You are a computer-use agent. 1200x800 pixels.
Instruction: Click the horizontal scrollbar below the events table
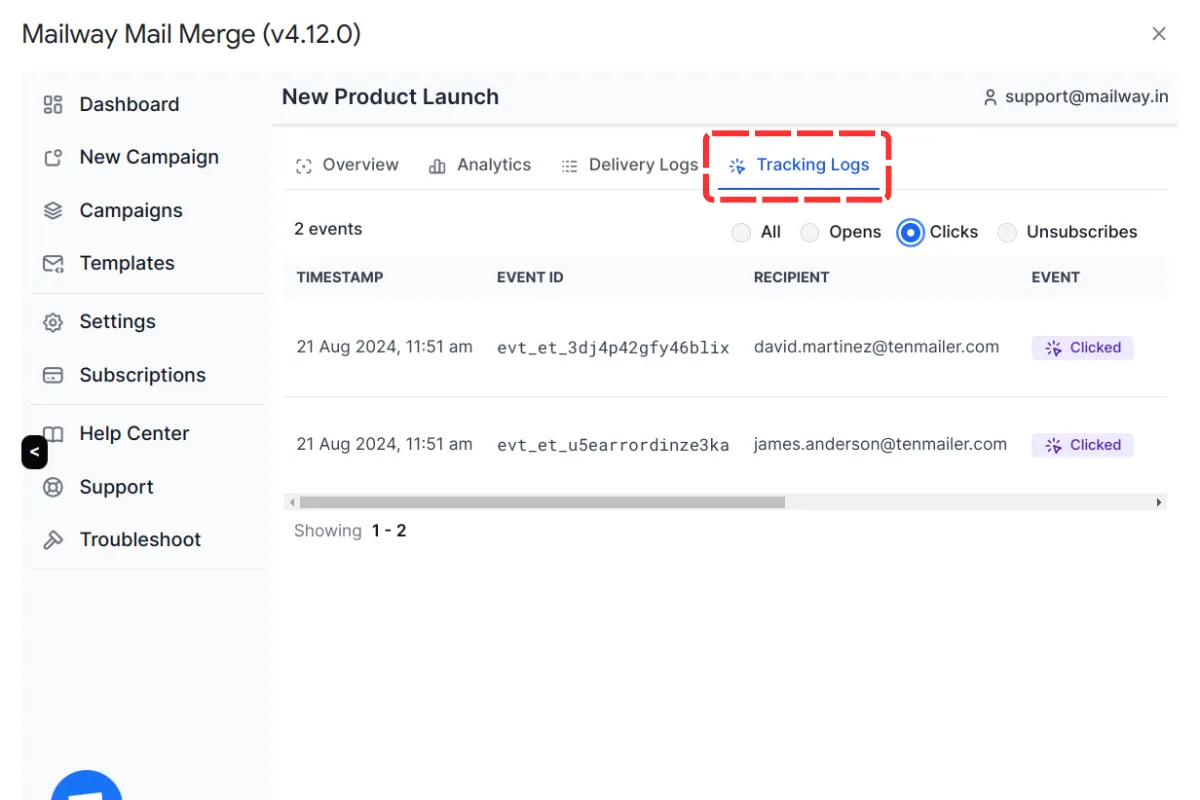tap(540, 501)
